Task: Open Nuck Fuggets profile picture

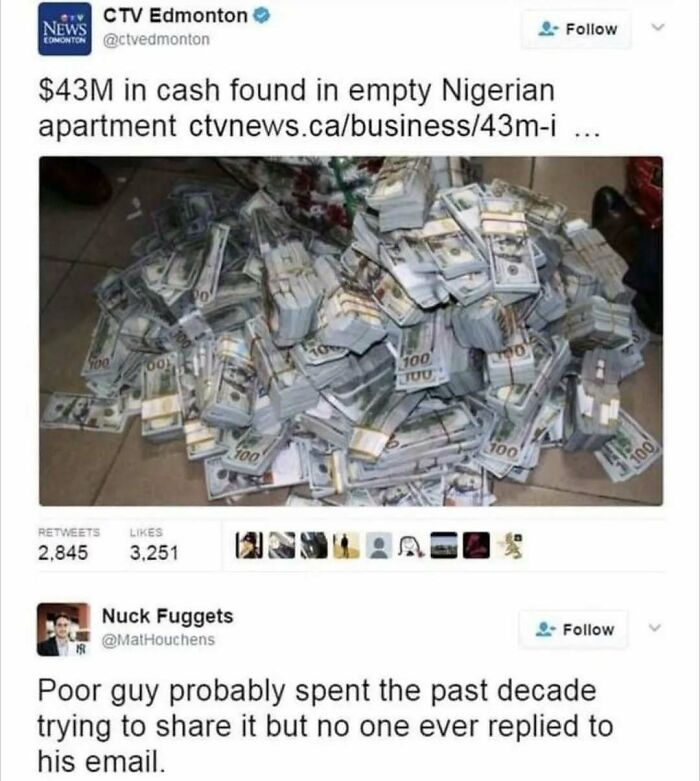Action: coord(64,629)
